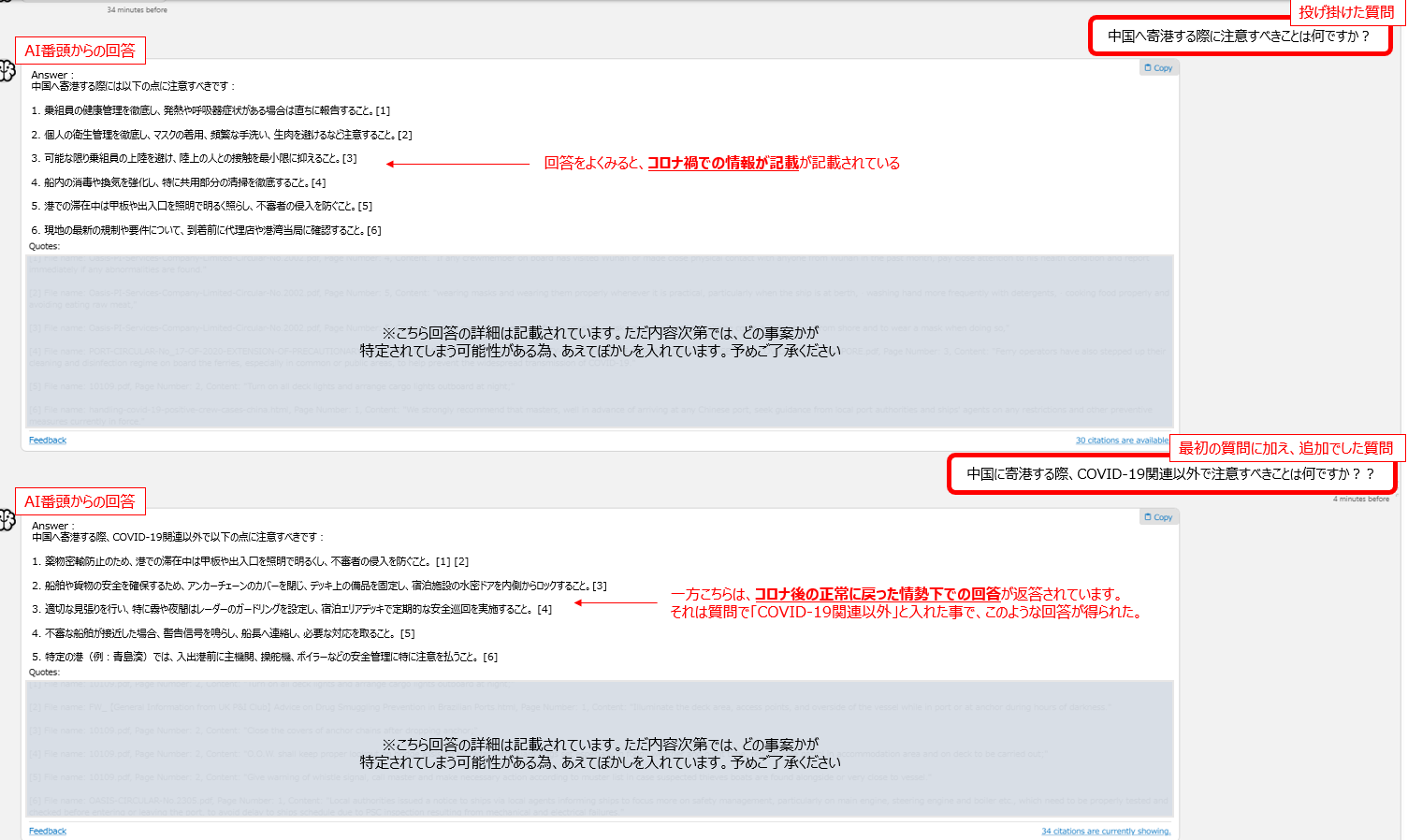This screenshot has height=840, width=1408.
Task: Click the Copy icon on the COVID-19 answer
Action: coord(1158,517)
